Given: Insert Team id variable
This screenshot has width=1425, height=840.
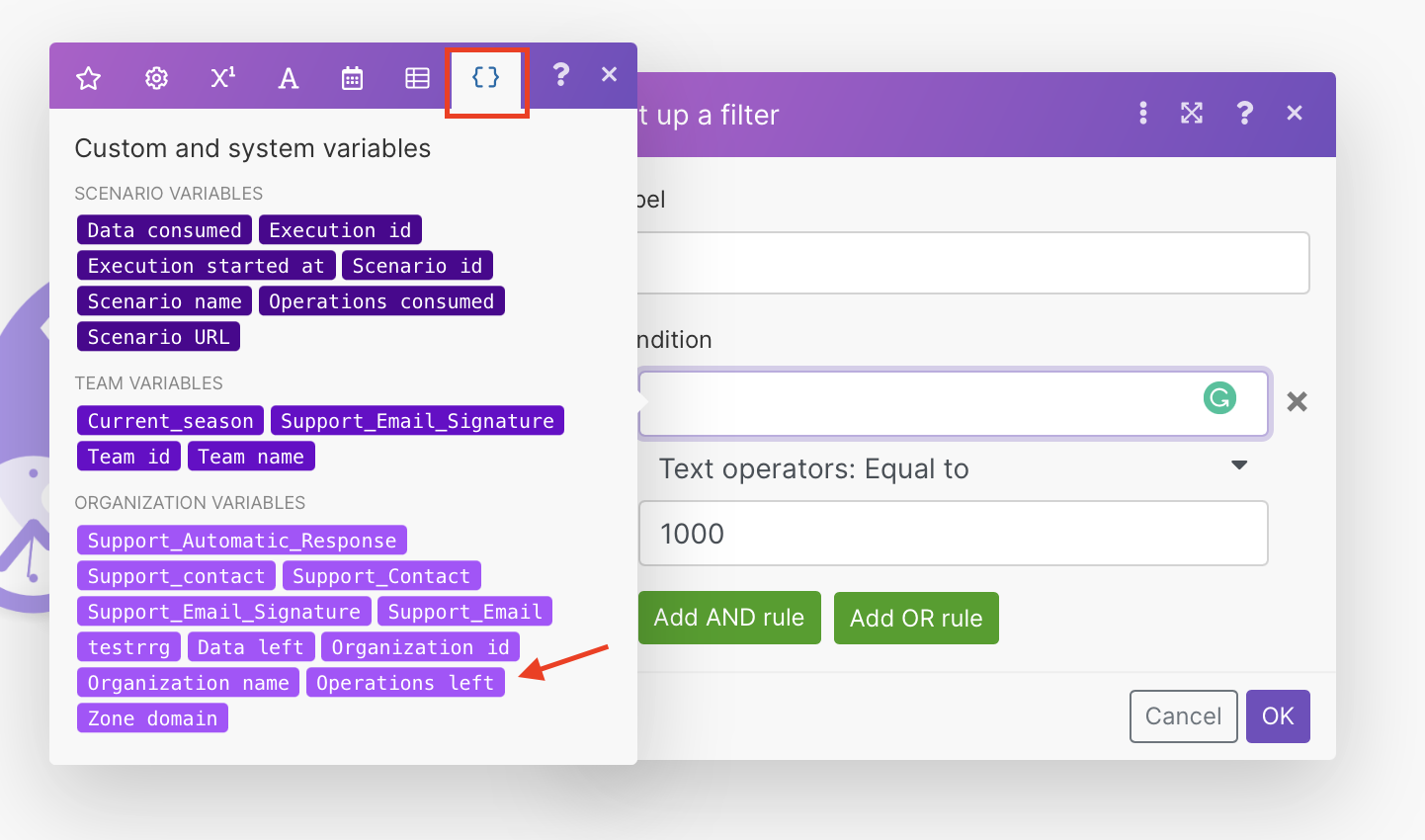Looking at the screenshot, I should (x=128, y=457).
